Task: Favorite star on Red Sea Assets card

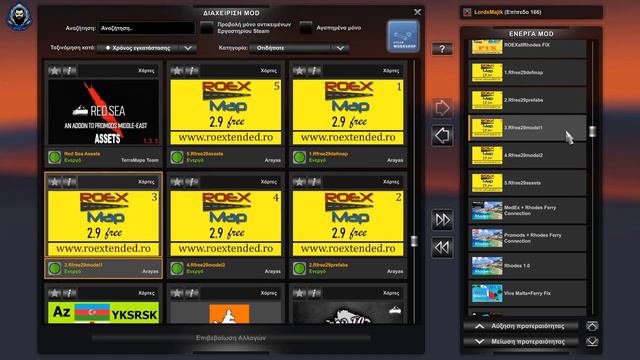Action: coord(54,71)
